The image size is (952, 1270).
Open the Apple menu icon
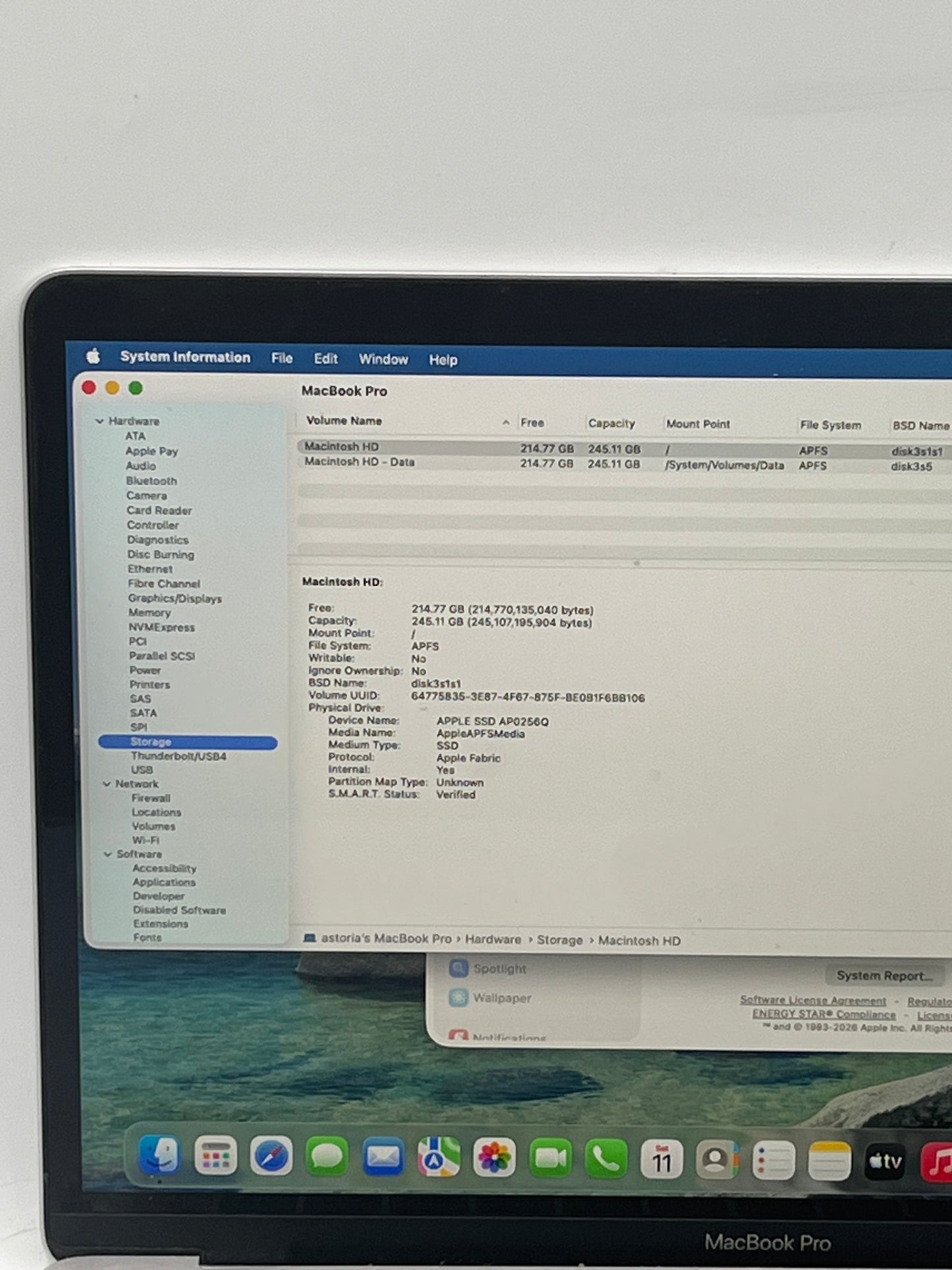[x=94, y=357]
